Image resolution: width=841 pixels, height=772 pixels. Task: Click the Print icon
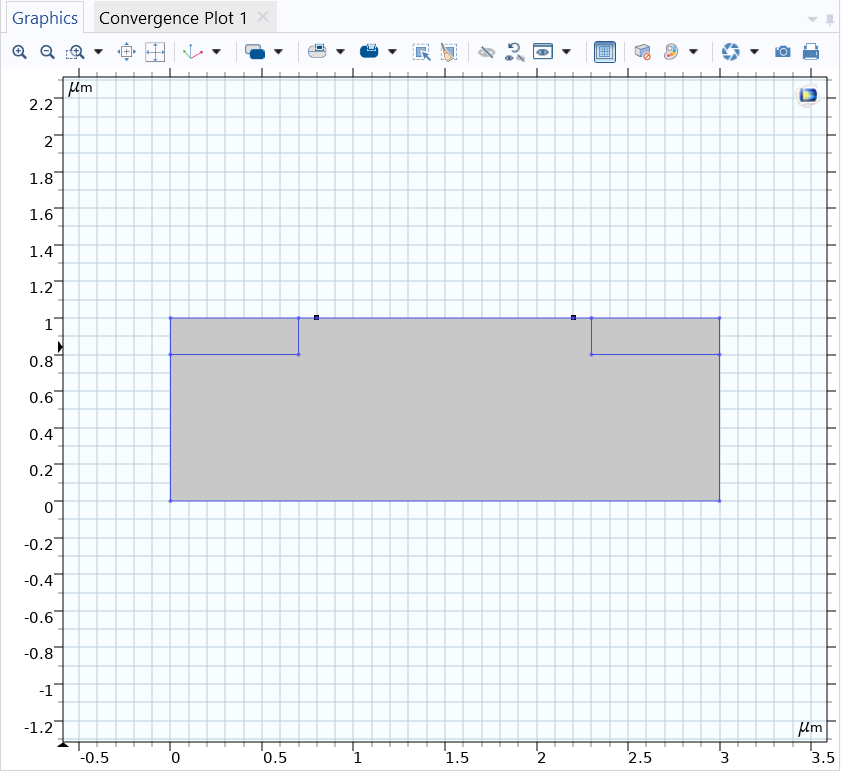tap(811, 52)
